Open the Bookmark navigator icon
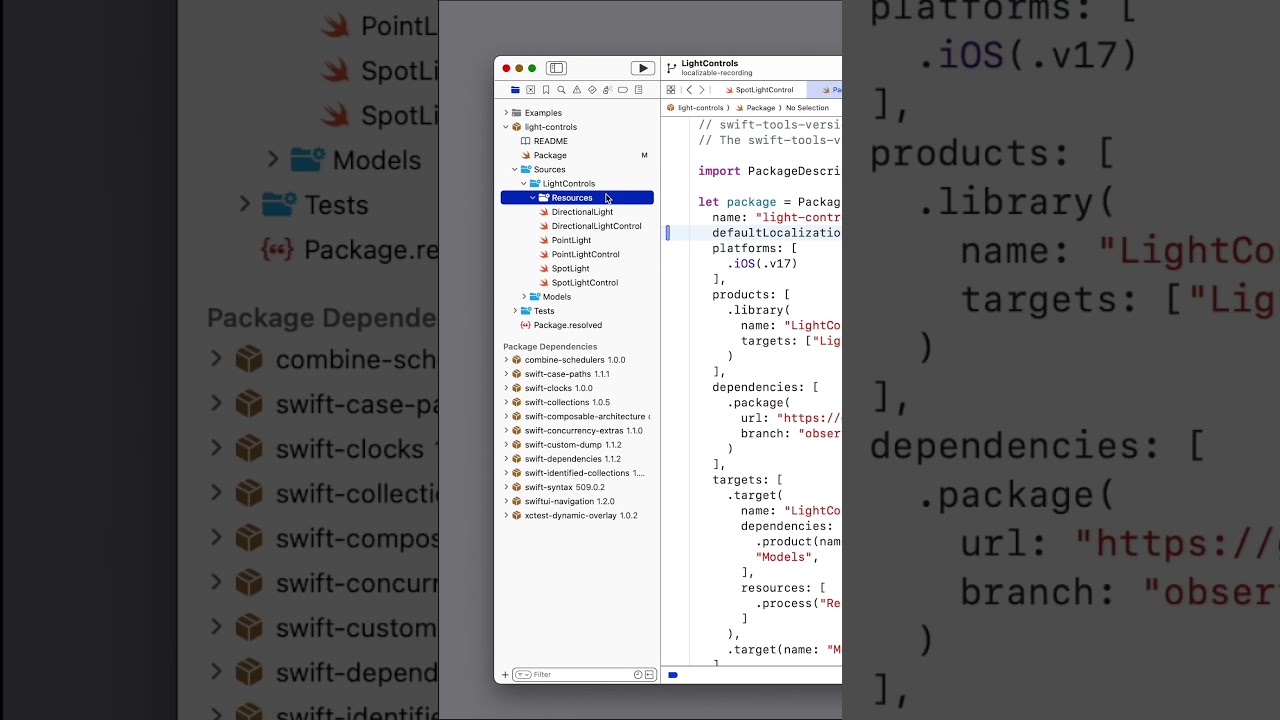 coord(546,90)
